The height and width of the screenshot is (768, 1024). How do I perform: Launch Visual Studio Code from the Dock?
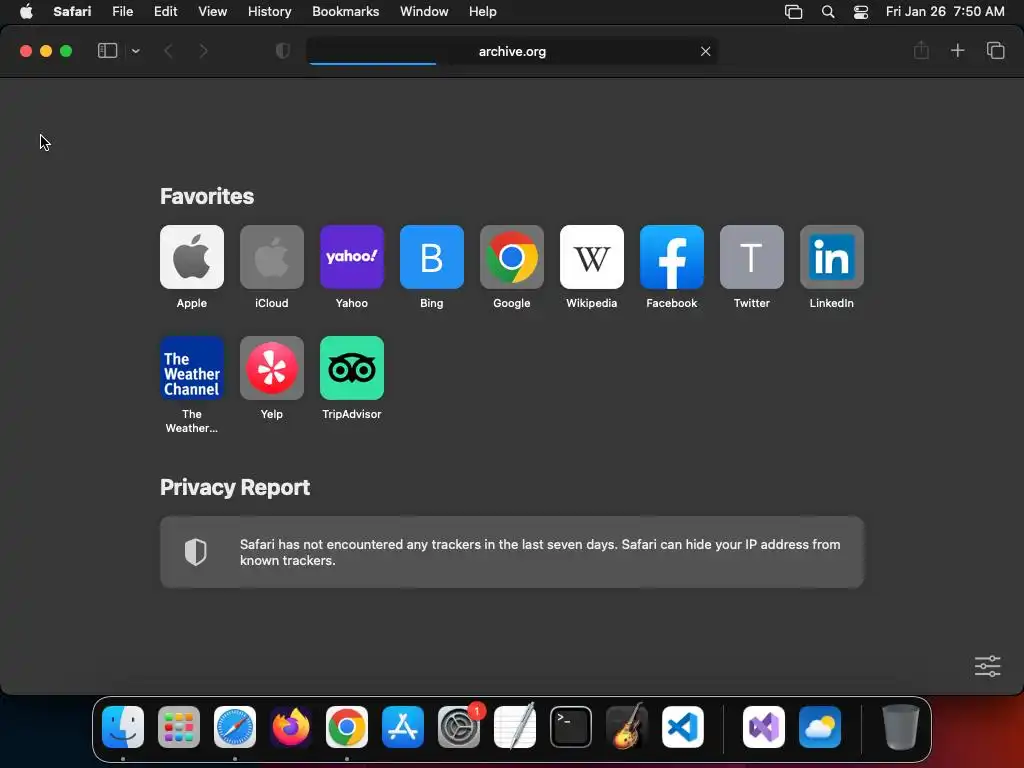click(x=683, y=727)
